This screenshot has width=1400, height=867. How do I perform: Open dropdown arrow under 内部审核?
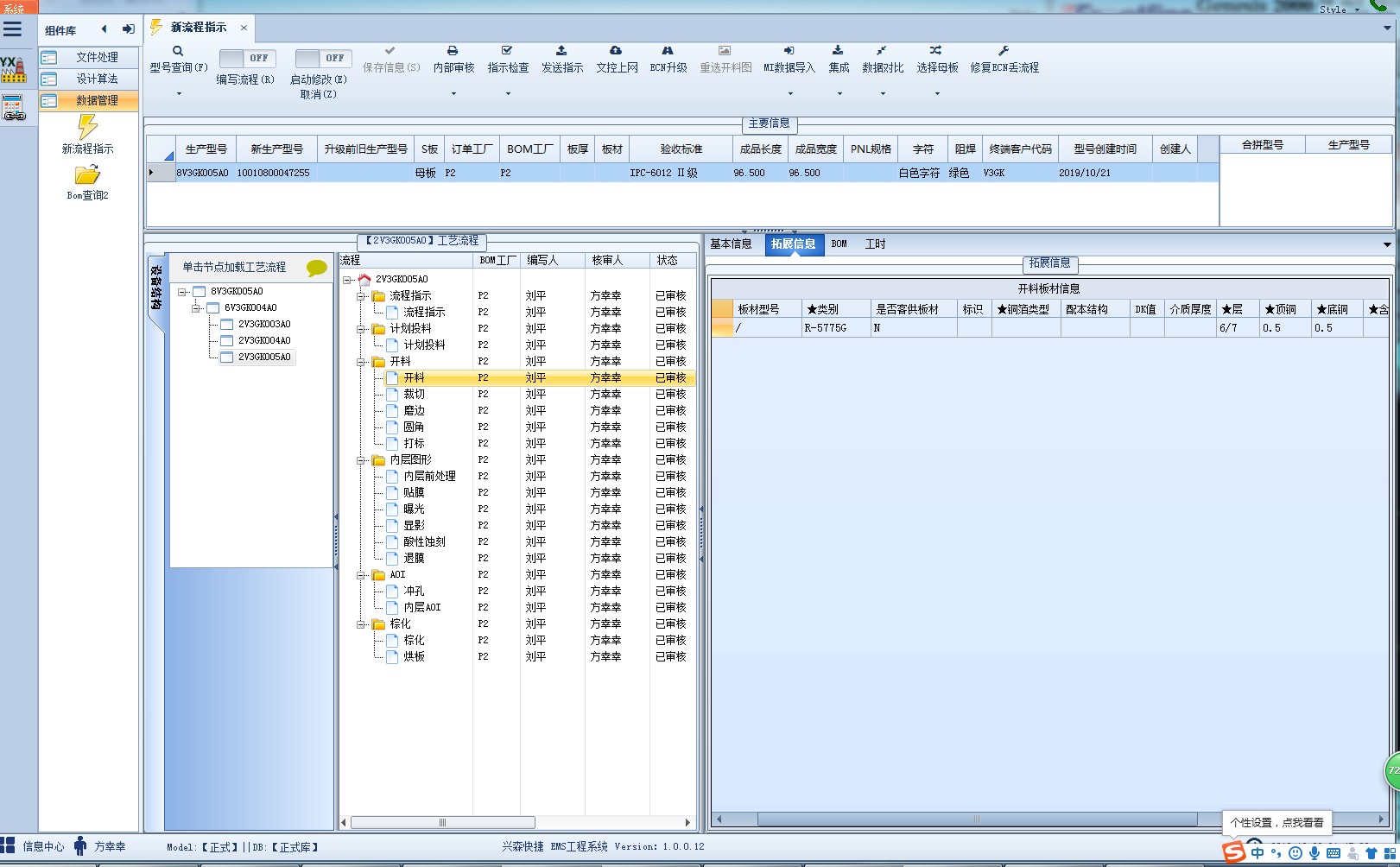(x=453, y=93)
